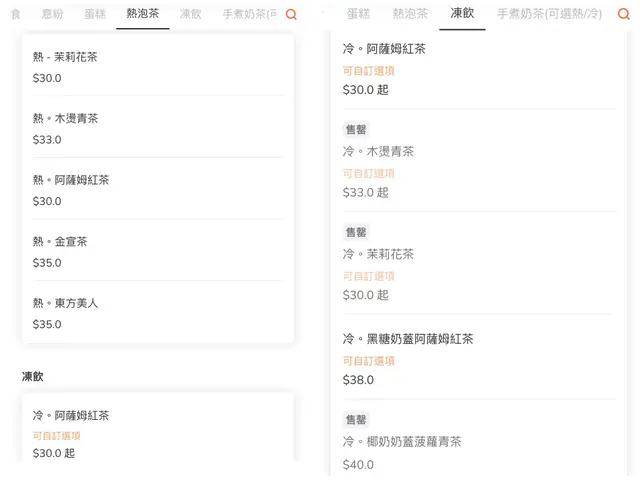Screen dimensions: 640x480
Task: Tap the sold-out 冷。椰奶奶蓋菠蘿青茶 item
Action: (478, 442)
